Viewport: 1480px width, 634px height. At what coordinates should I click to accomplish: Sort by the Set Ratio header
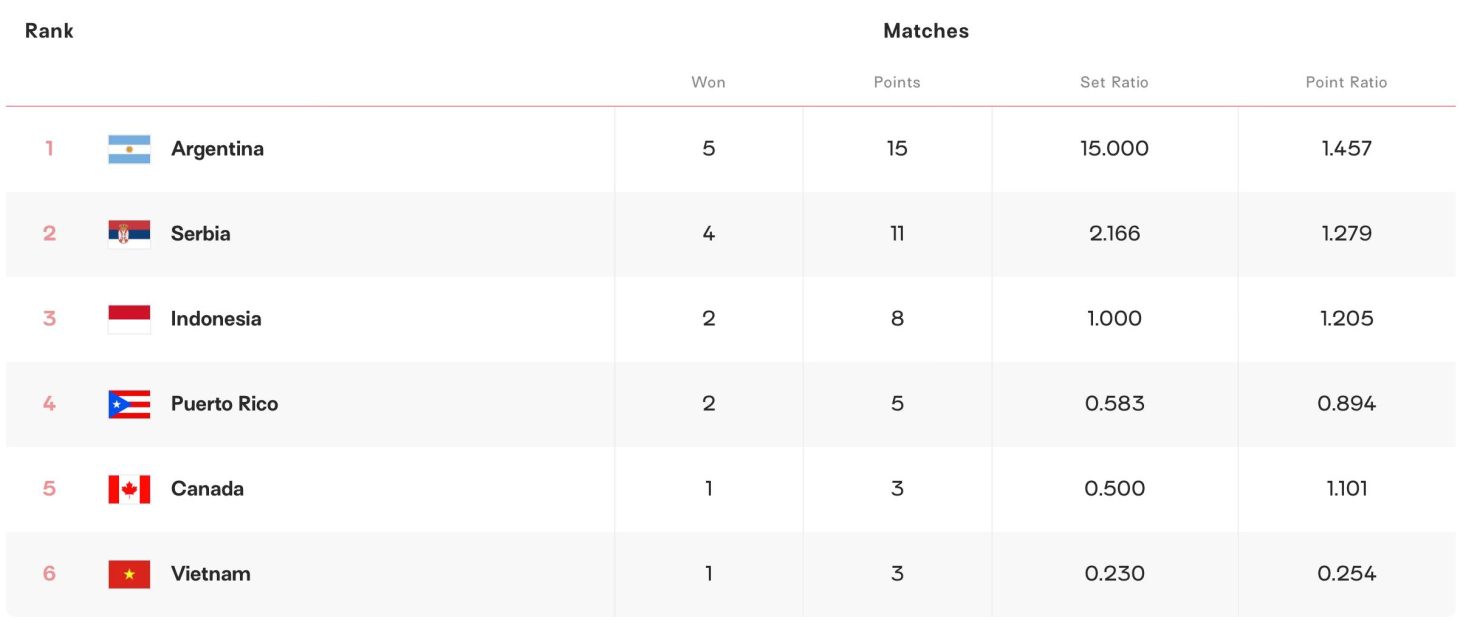(1114, 82)
